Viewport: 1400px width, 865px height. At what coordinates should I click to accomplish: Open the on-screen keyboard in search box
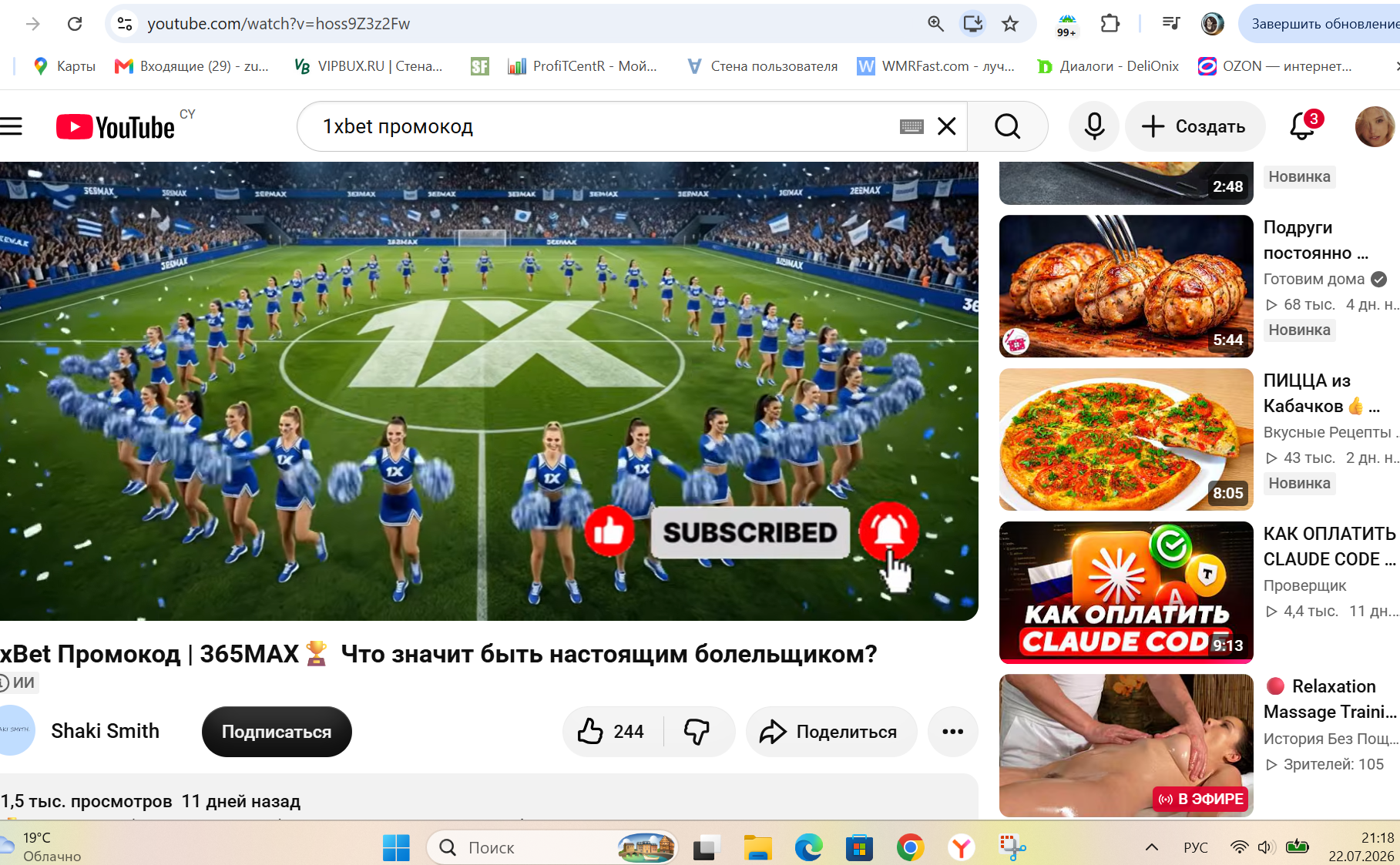click(912, 126)
